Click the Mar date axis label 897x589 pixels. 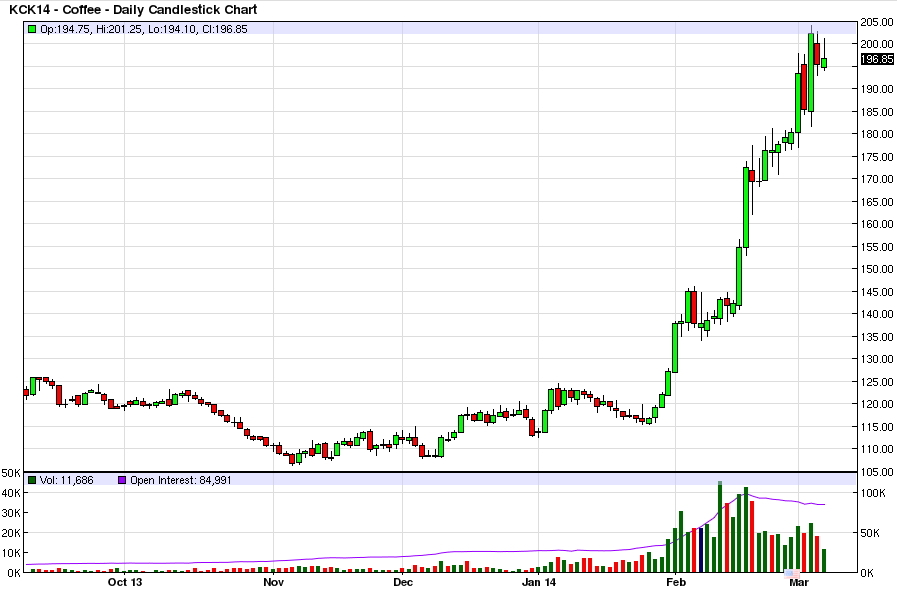click(799, 583)
